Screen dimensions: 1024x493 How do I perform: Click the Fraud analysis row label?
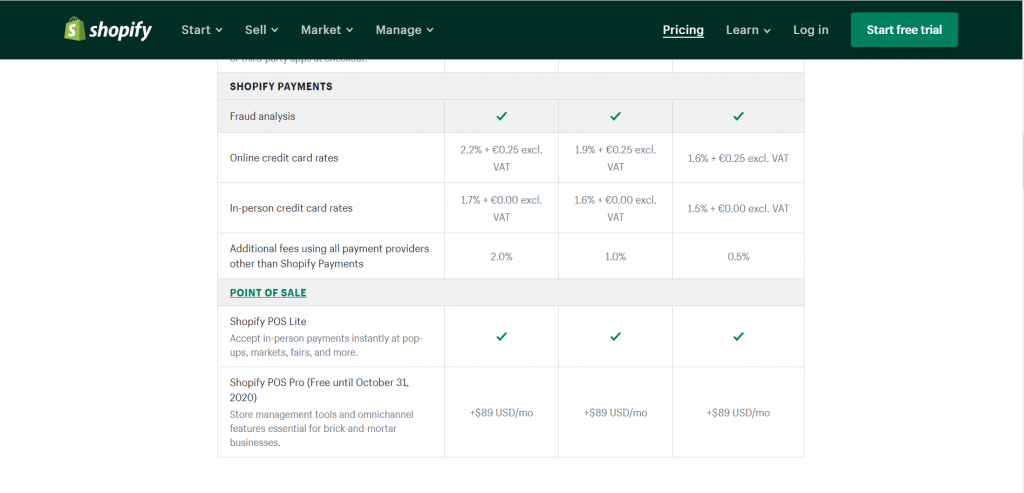[x=262, y=116]
